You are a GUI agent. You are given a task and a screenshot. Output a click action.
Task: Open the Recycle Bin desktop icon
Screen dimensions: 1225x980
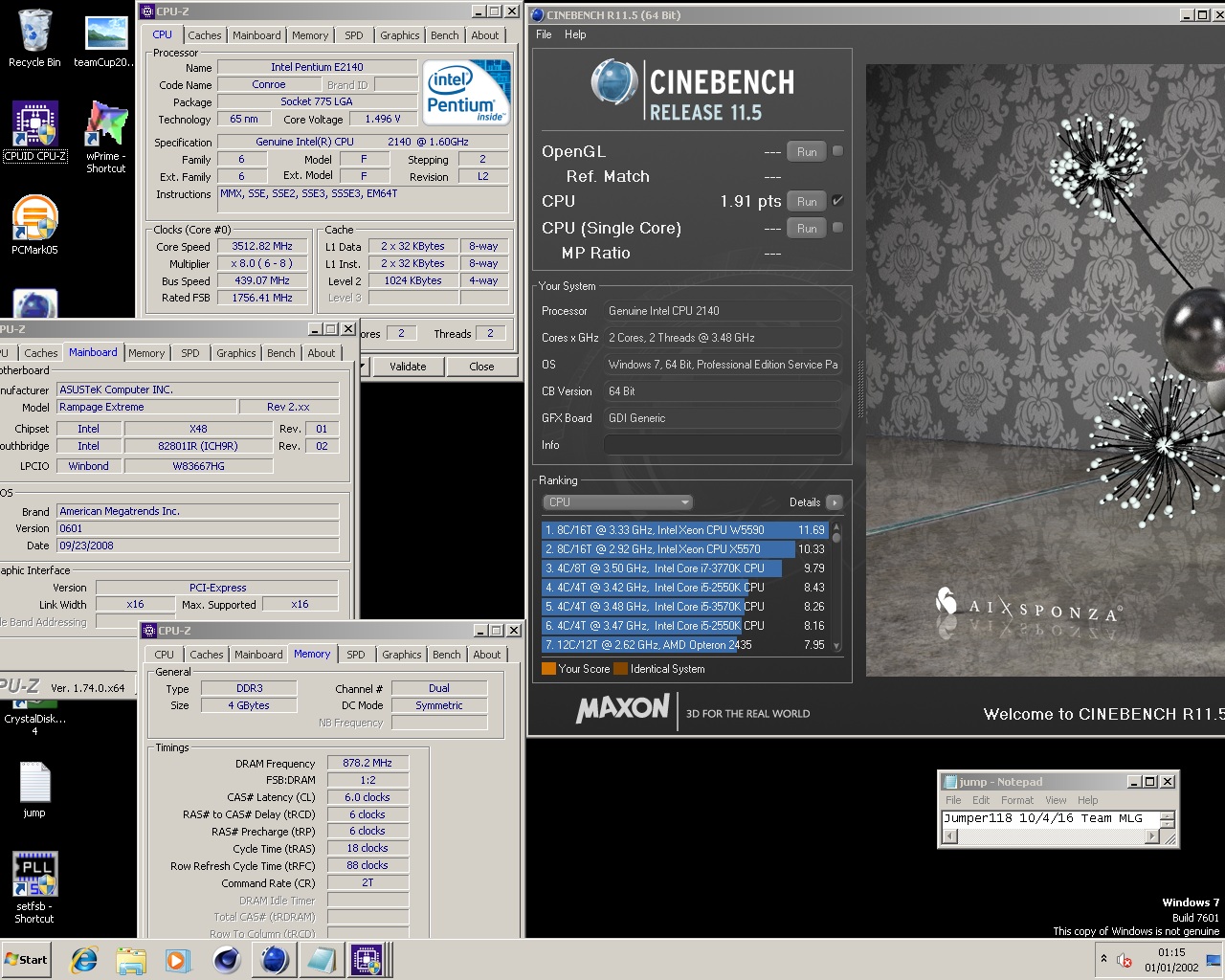tap(34, 38)
